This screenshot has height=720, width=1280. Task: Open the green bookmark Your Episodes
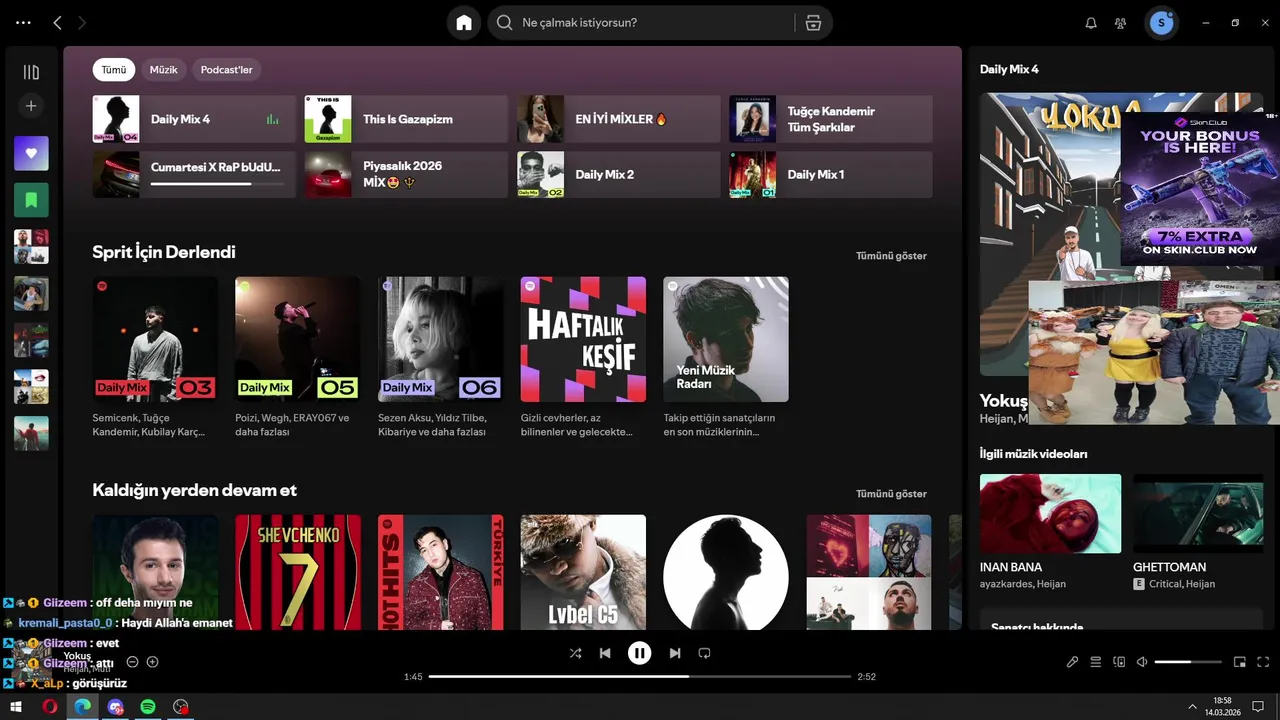(31, 200)
